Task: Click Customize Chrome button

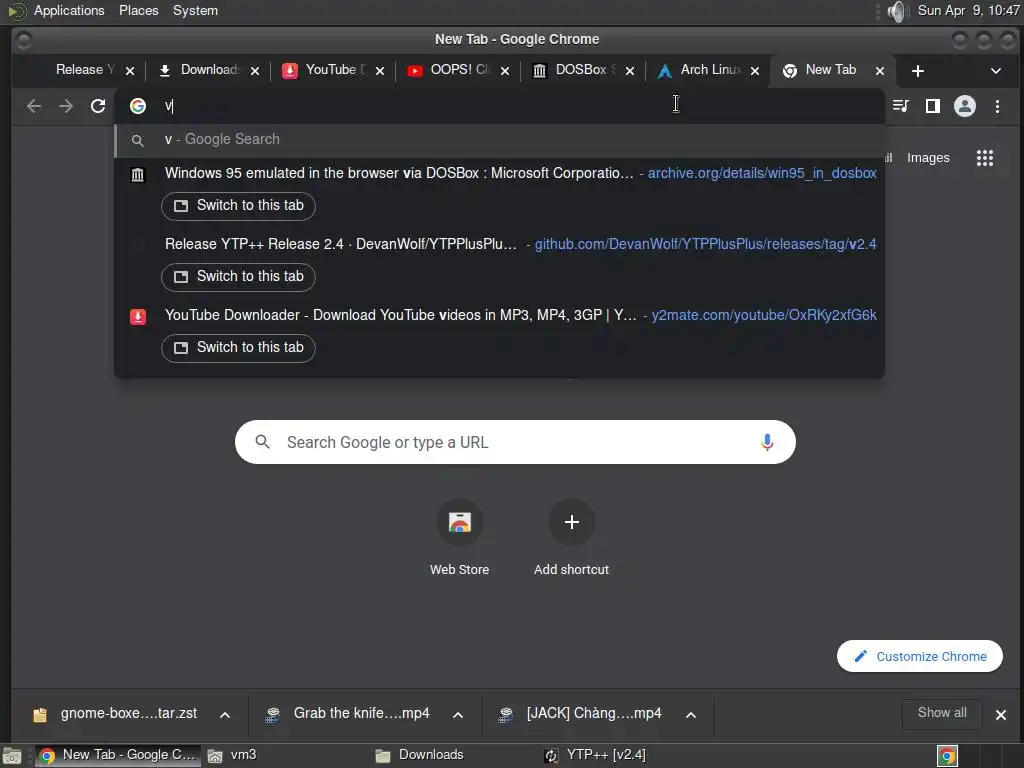Action: point(920,656)
